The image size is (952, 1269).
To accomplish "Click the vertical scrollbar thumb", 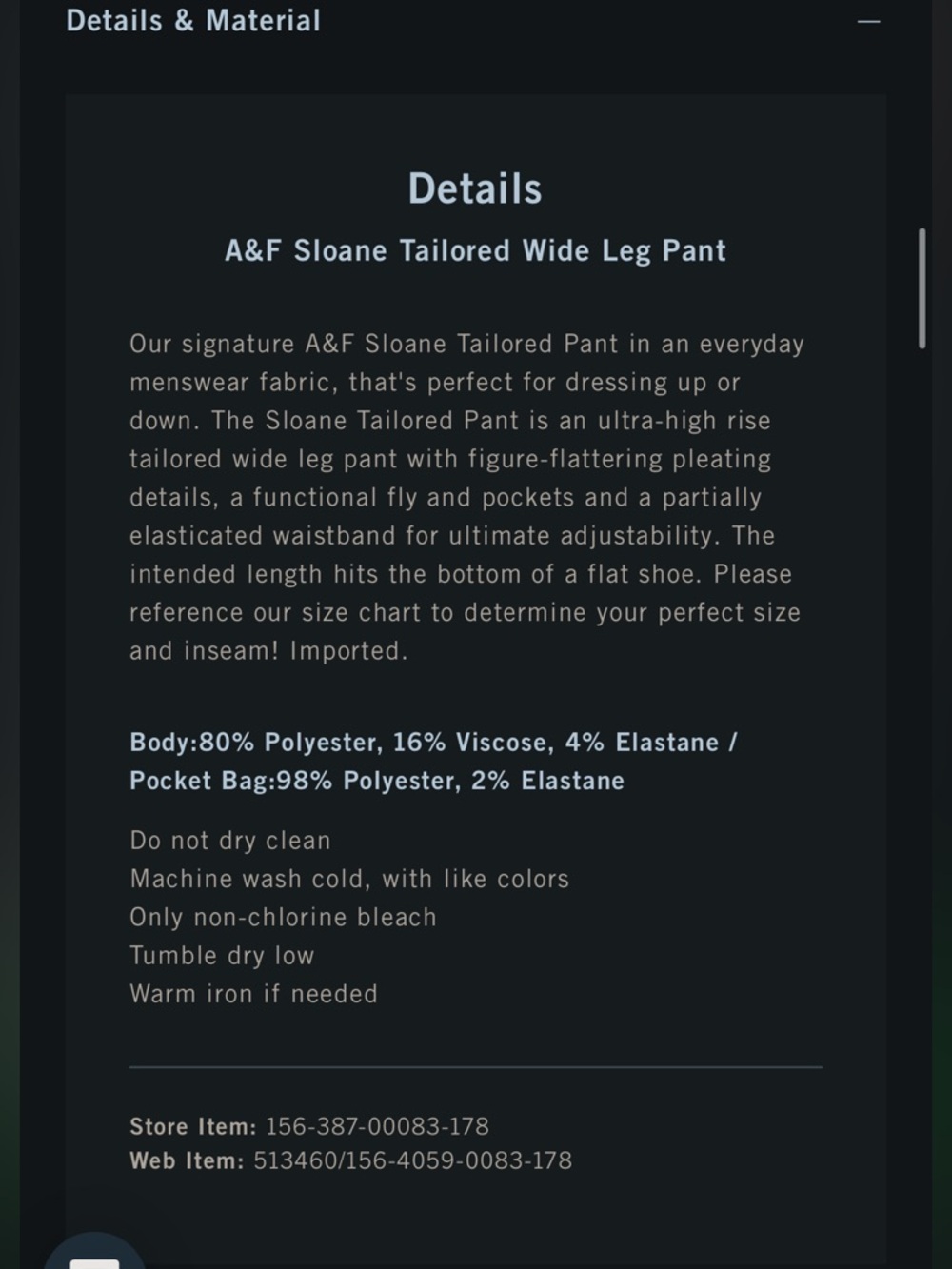I will [922, 288].
